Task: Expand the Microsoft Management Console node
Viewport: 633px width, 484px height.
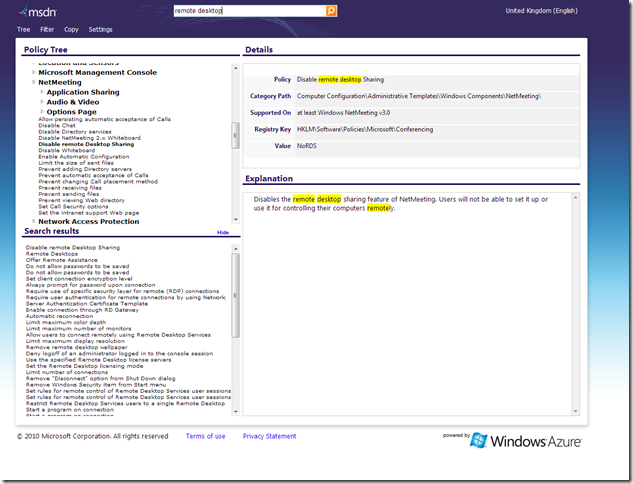Action: (x=34, y=72)
